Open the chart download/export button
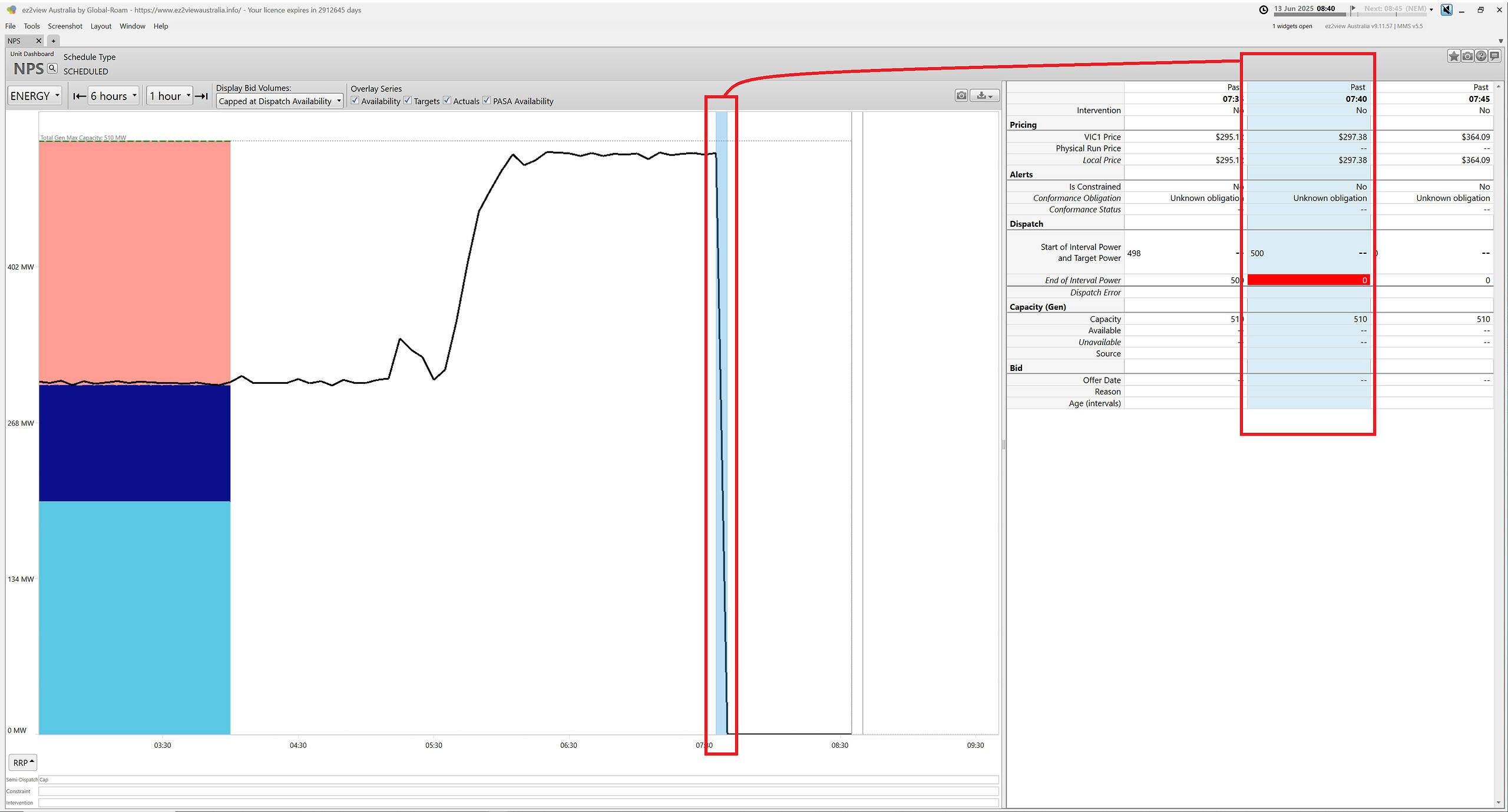The width and height of the screenshot is (1508, 812). click(x=984, y=95)
